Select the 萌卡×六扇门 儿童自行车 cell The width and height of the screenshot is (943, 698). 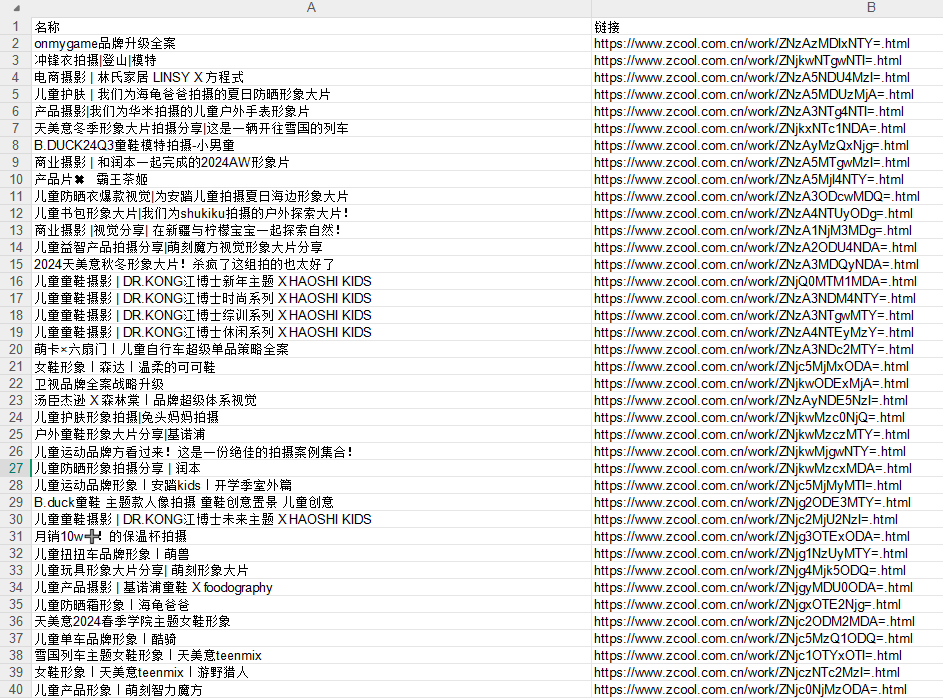point(311,349)
